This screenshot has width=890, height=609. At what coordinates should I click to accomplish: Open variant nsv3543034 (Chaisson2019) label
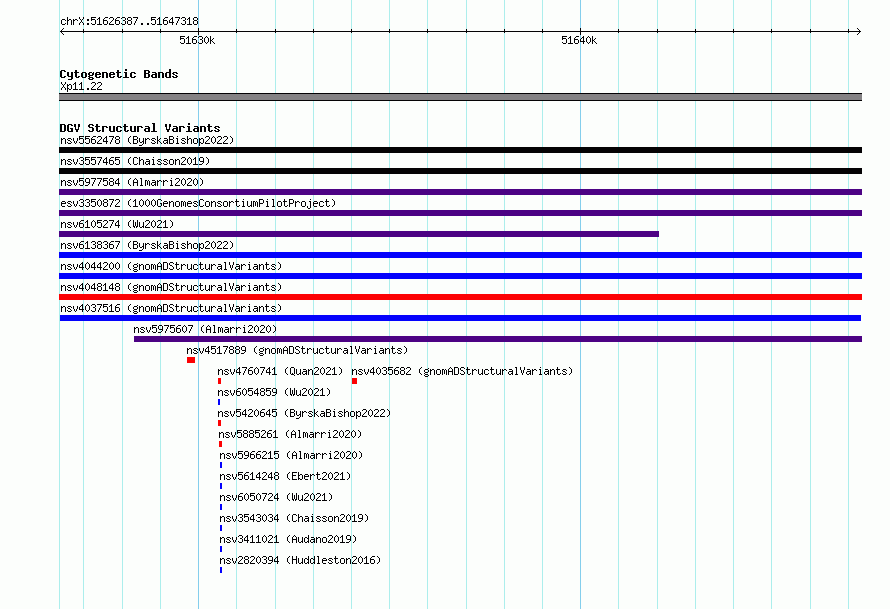(294, 518)
